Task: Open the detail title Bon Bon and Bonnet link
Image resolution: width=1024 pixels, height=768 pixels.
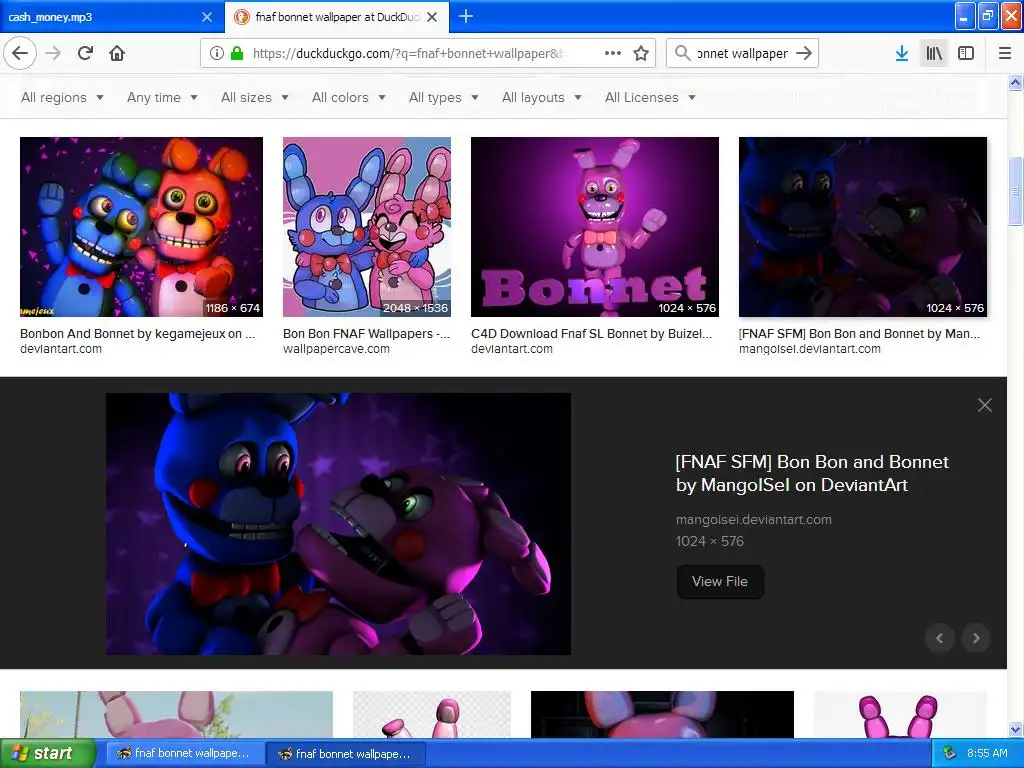Action: [x=812, y=473]
